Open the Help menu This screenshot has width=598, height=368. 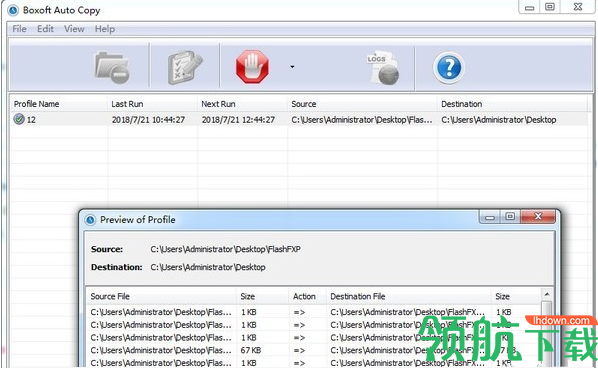tap(105, 29)
